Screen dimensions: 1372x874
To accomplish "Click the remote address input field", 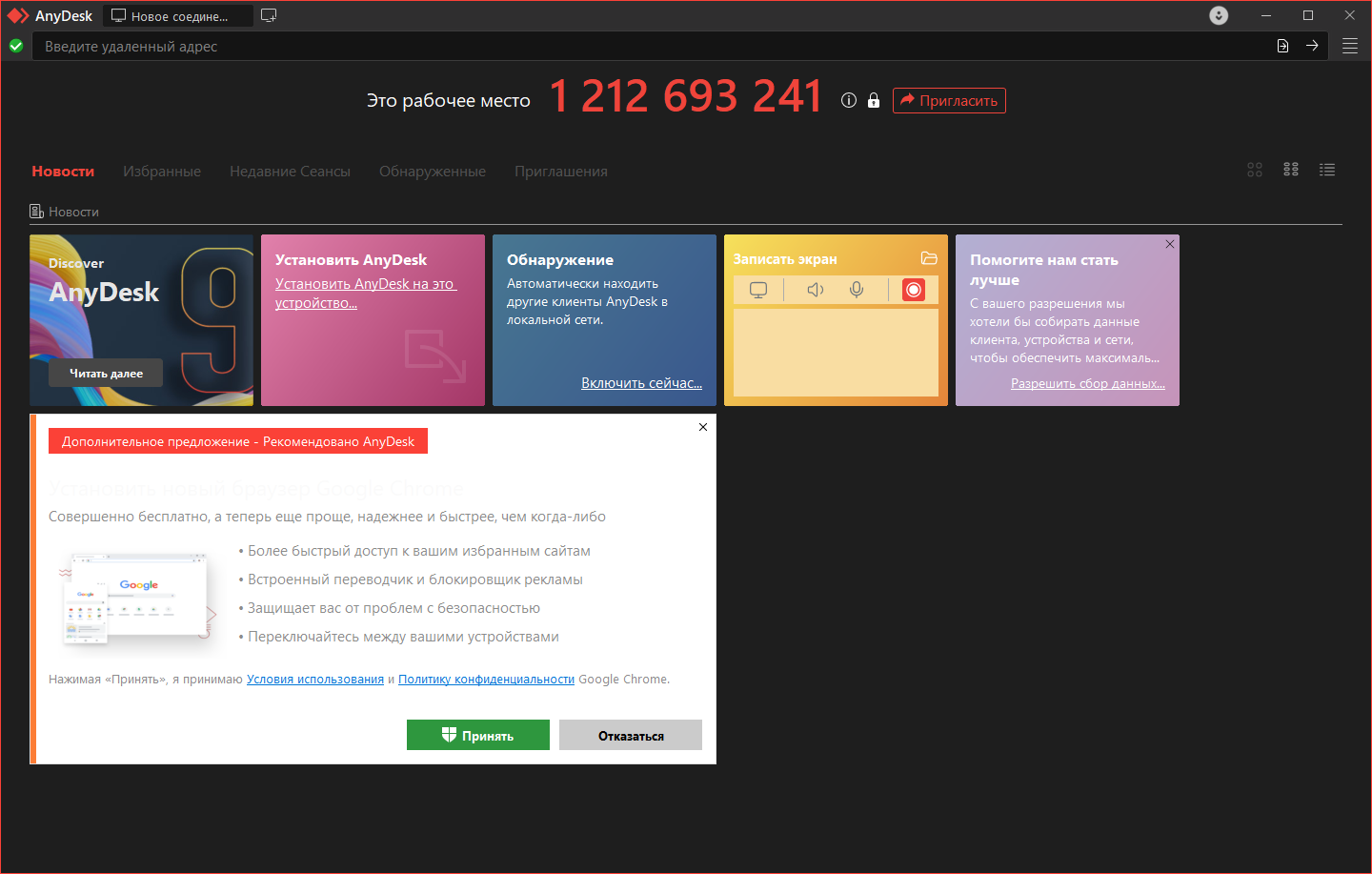I will [x=653, y=46].
